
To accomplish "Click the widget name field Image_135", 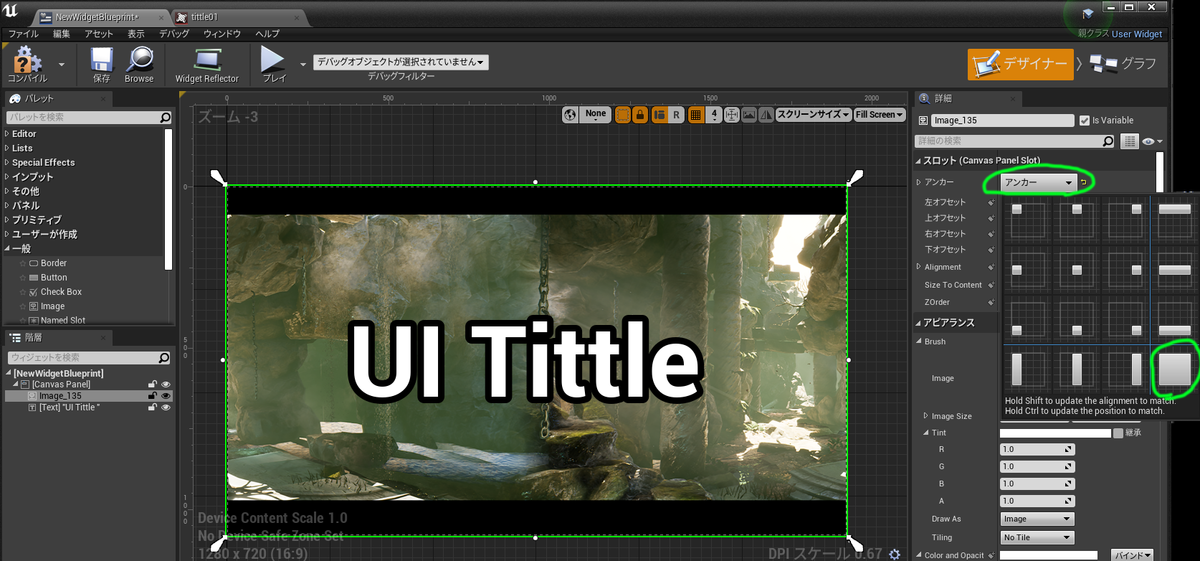I will (x=1001, y=120).
